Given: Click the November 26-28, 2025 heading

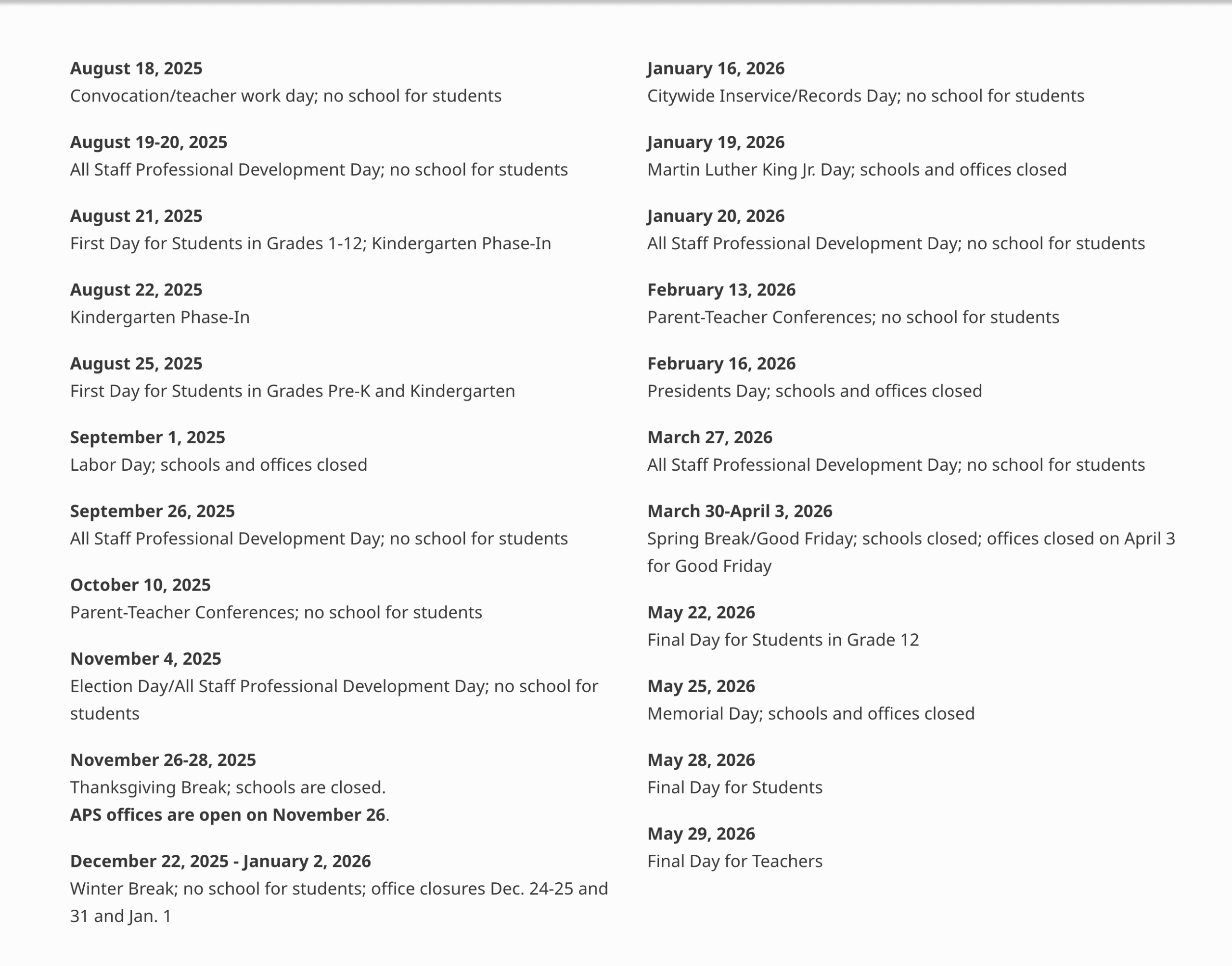Looking at the screenshot, I should pyautogui.click(x=163, y=760).
